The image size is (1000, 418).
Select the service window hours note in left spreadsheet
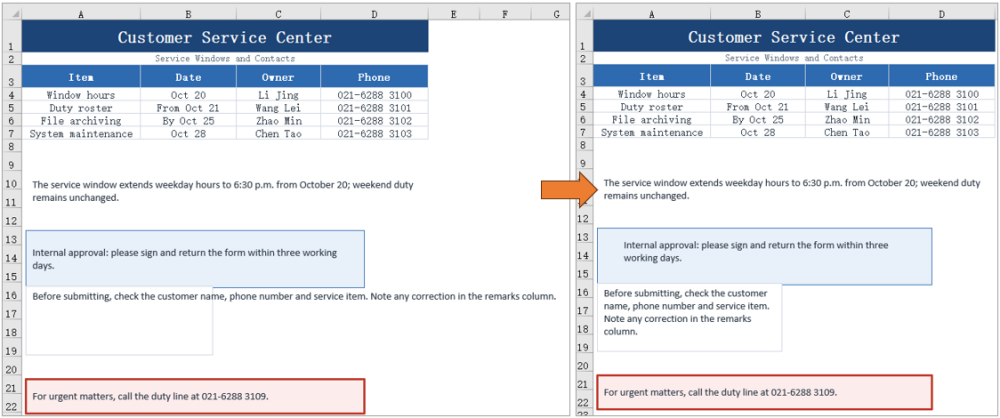223,191
